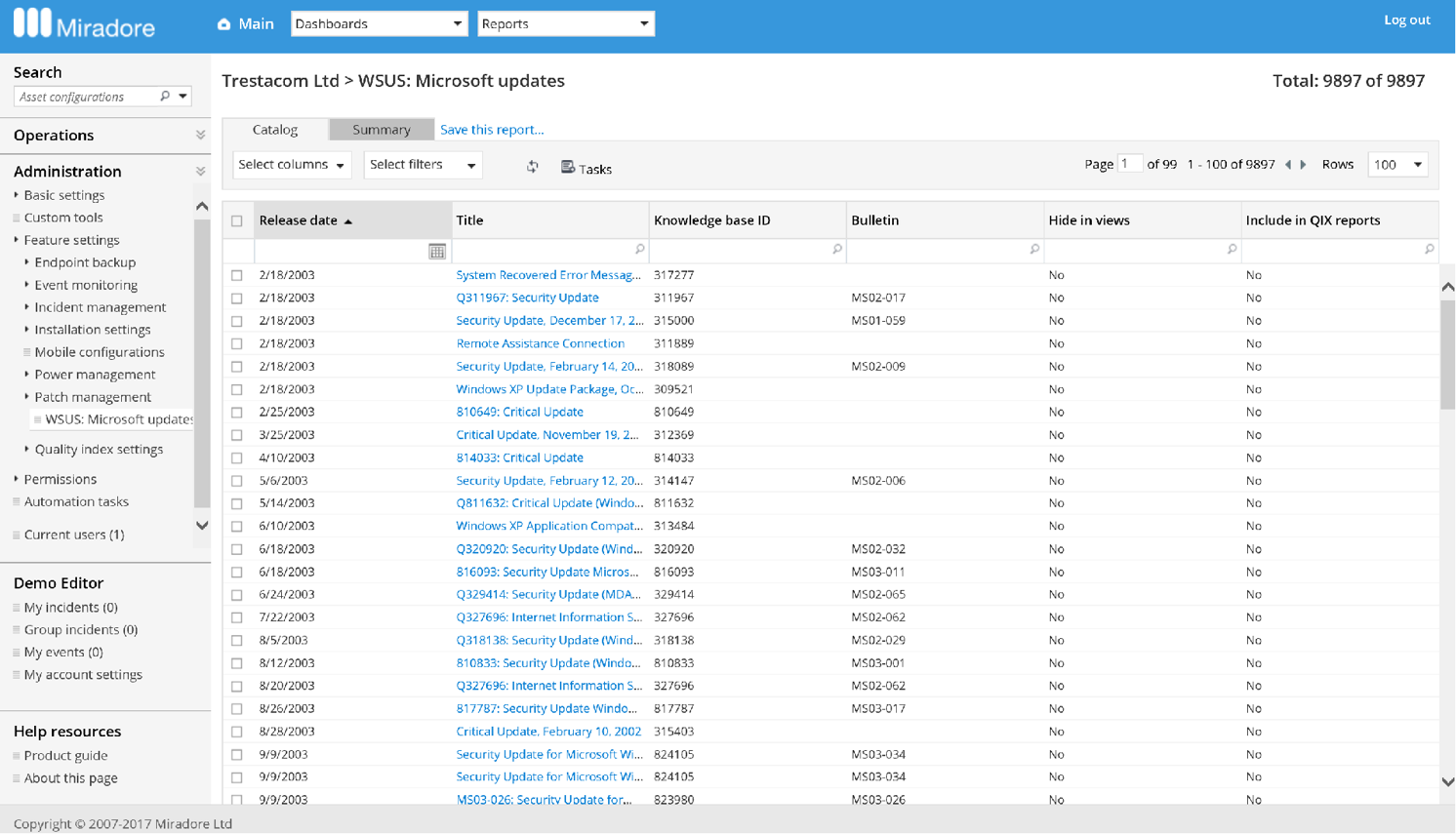The width and height of the screenshot is (1456, 834).
Task: Open Main in top navigation
Action: [x=257, y=23]
